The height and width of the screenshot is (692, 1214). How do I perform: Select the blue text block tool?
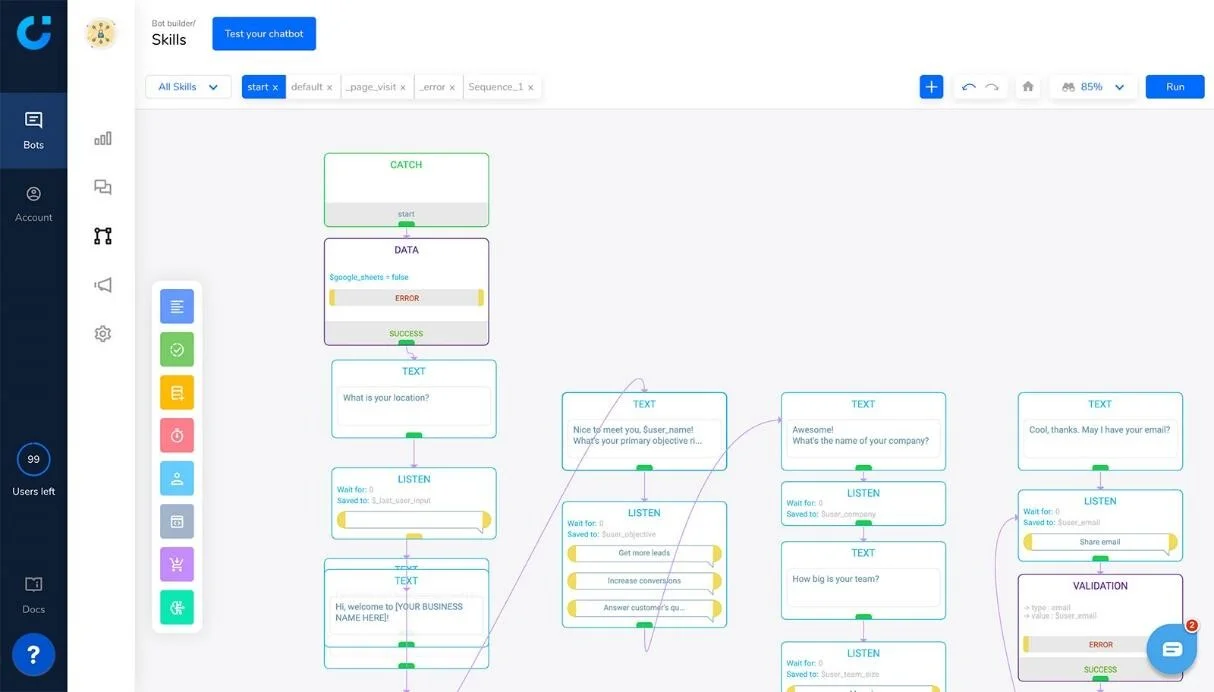(x=177, y=307)
